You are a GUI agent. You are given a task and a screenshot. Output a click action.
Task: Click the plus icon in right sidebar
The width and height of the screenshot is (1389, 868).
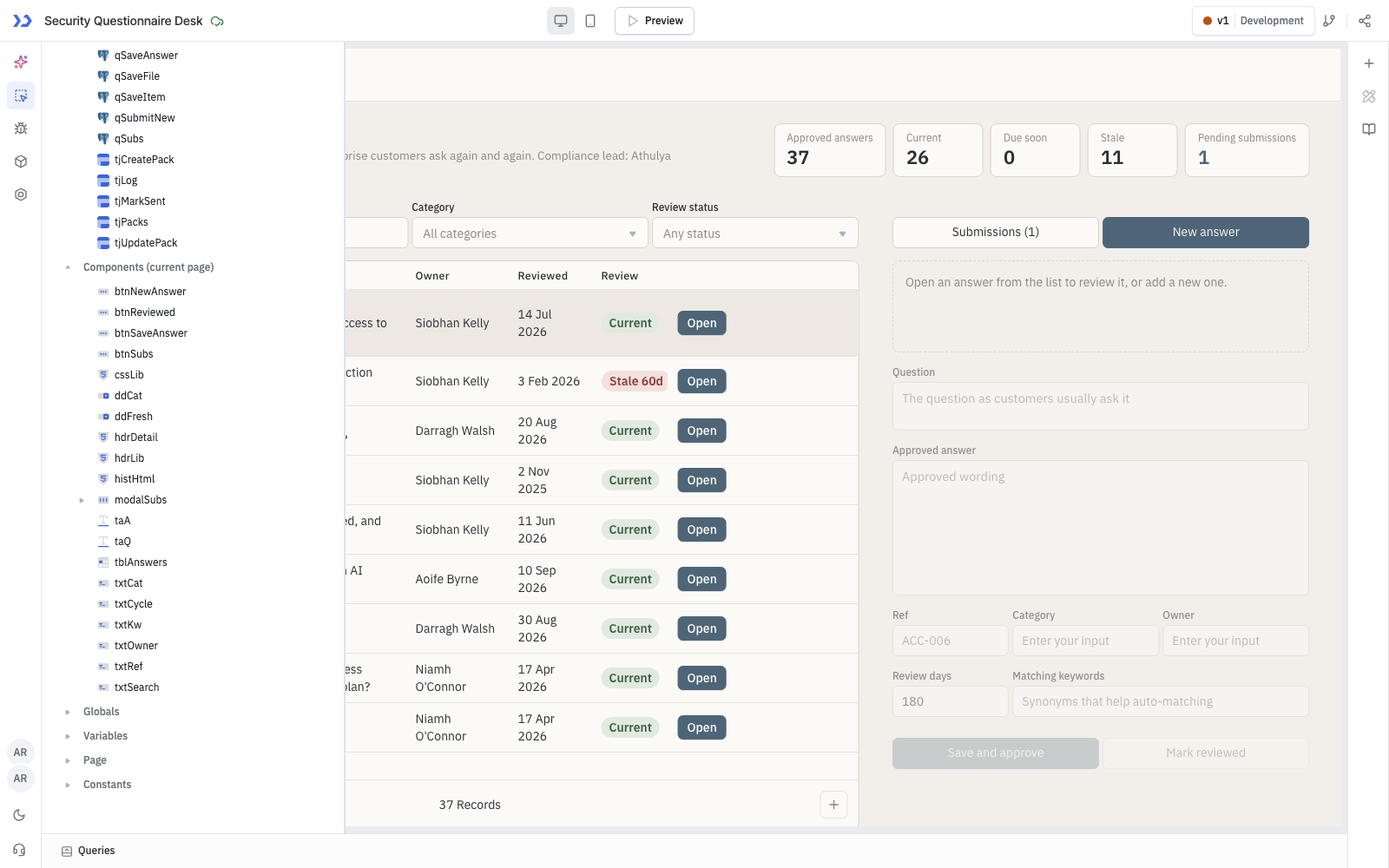[1369, 63]
